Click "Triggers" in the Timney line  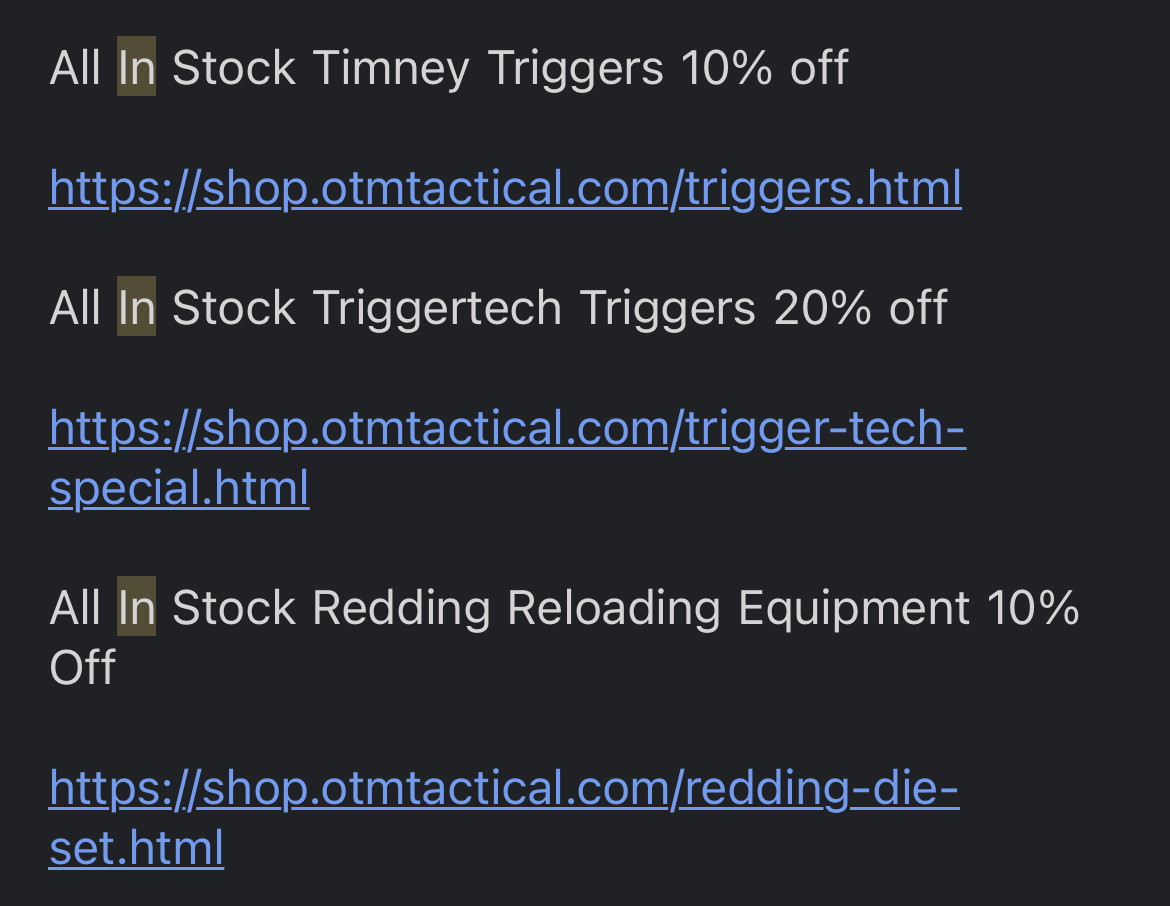575,69
